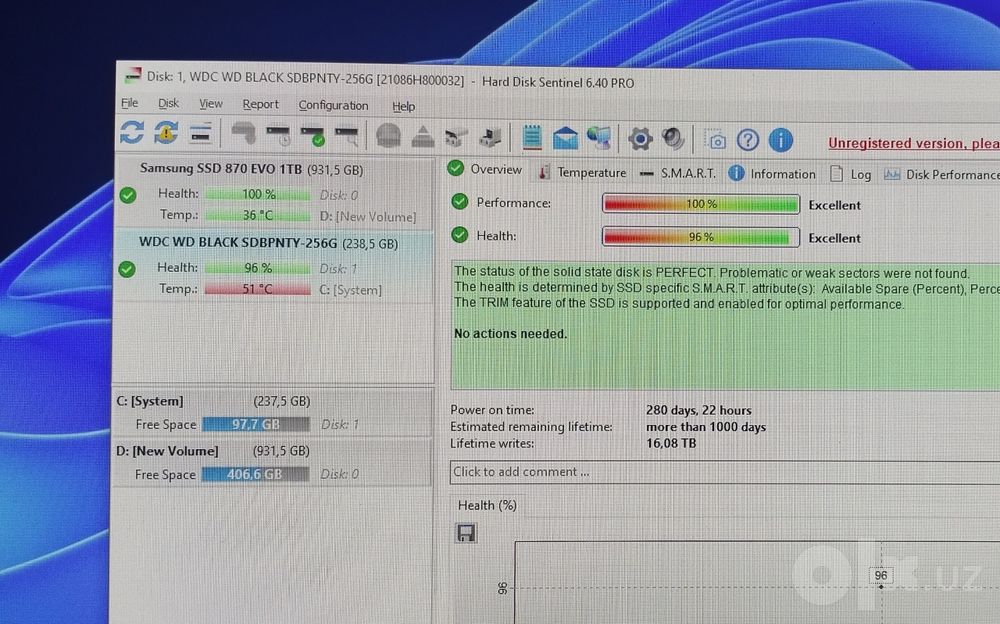Switch to the Disk Performance tab

[x=941, y=175]
